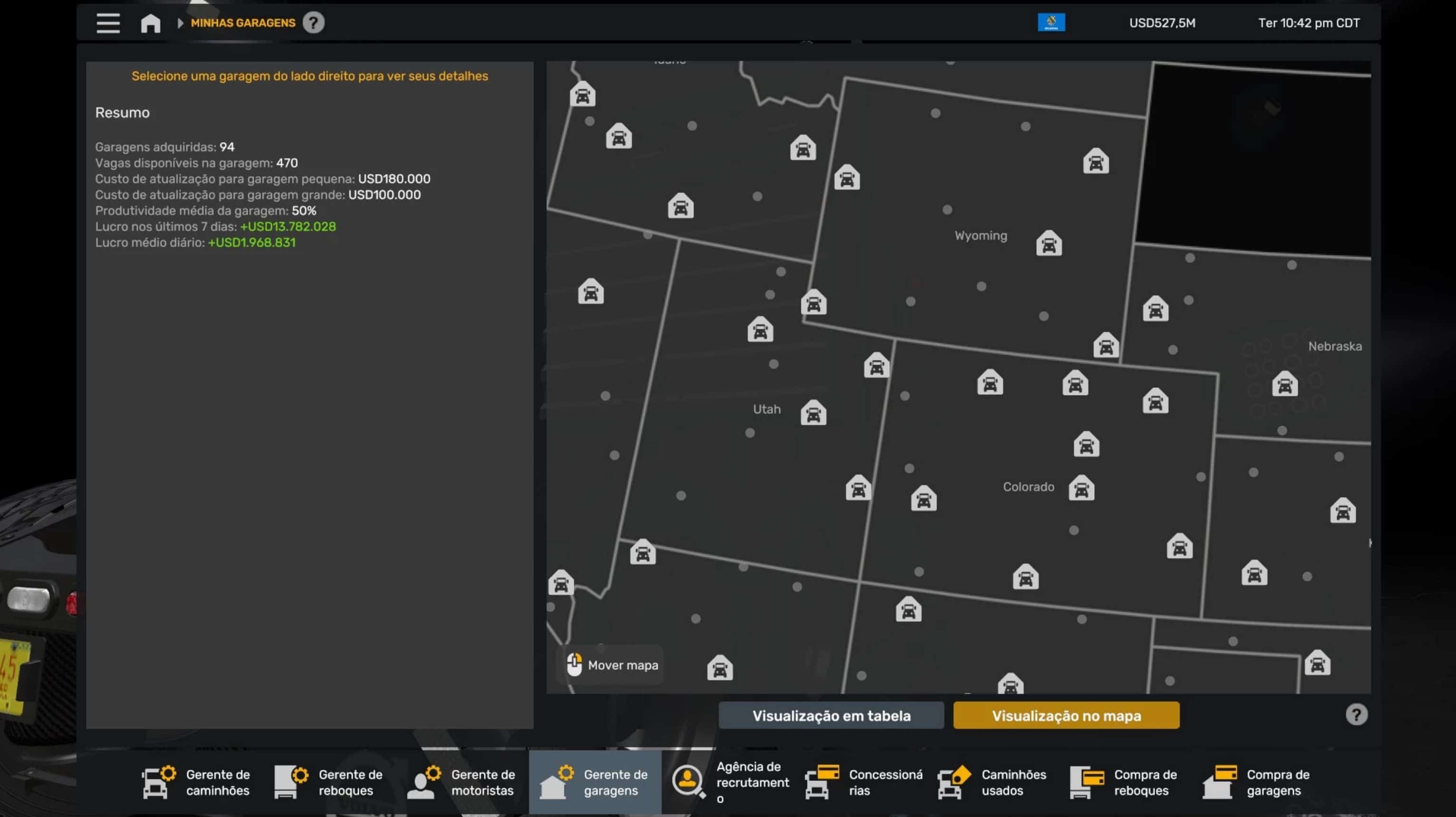Image resolution: width=1456 pixels, height=817 pixels.
Task: Select the garage icon next to Wyoming label
Action: [1049, 243]
